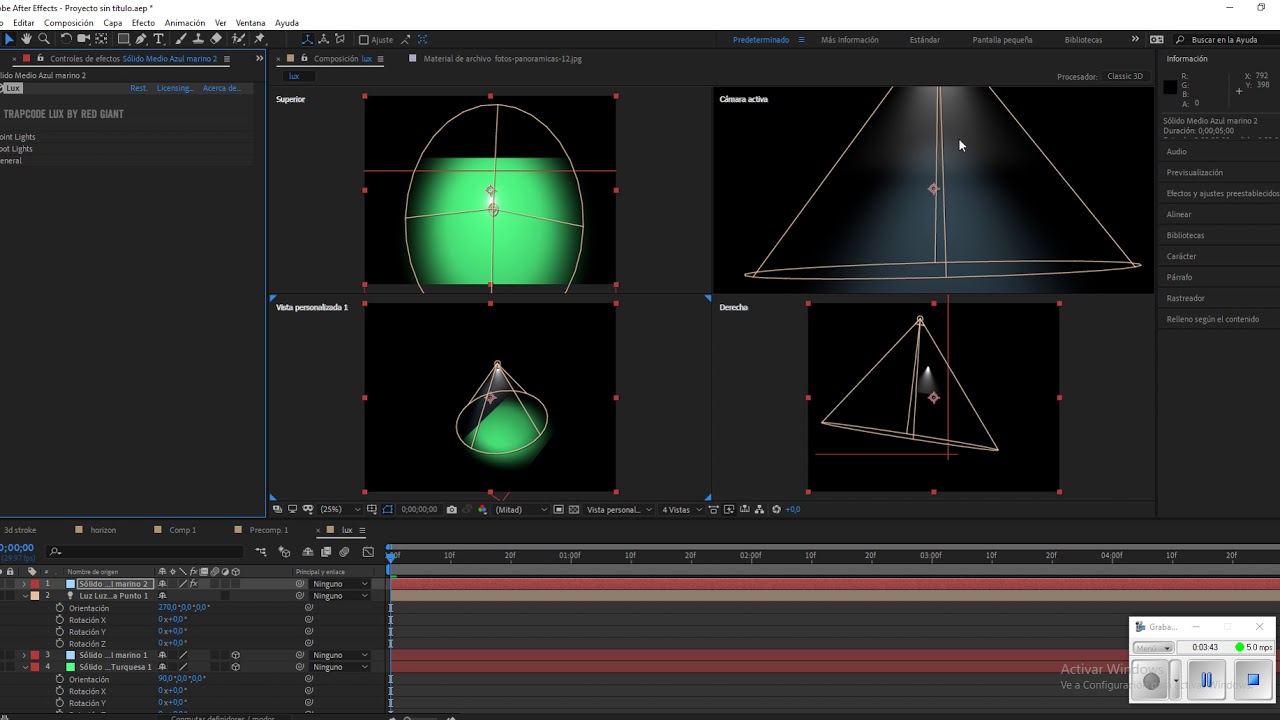Select the Estándar workspace

click(925, 40)
